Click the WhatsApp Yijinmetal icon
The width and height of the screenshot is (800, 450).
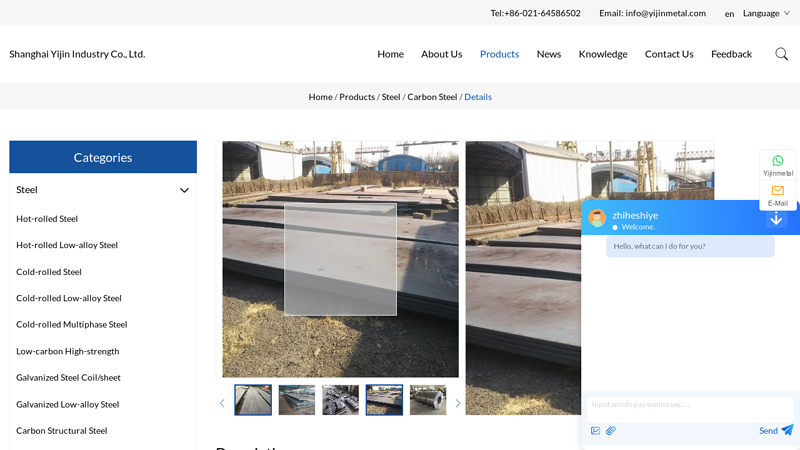[778, 161]
